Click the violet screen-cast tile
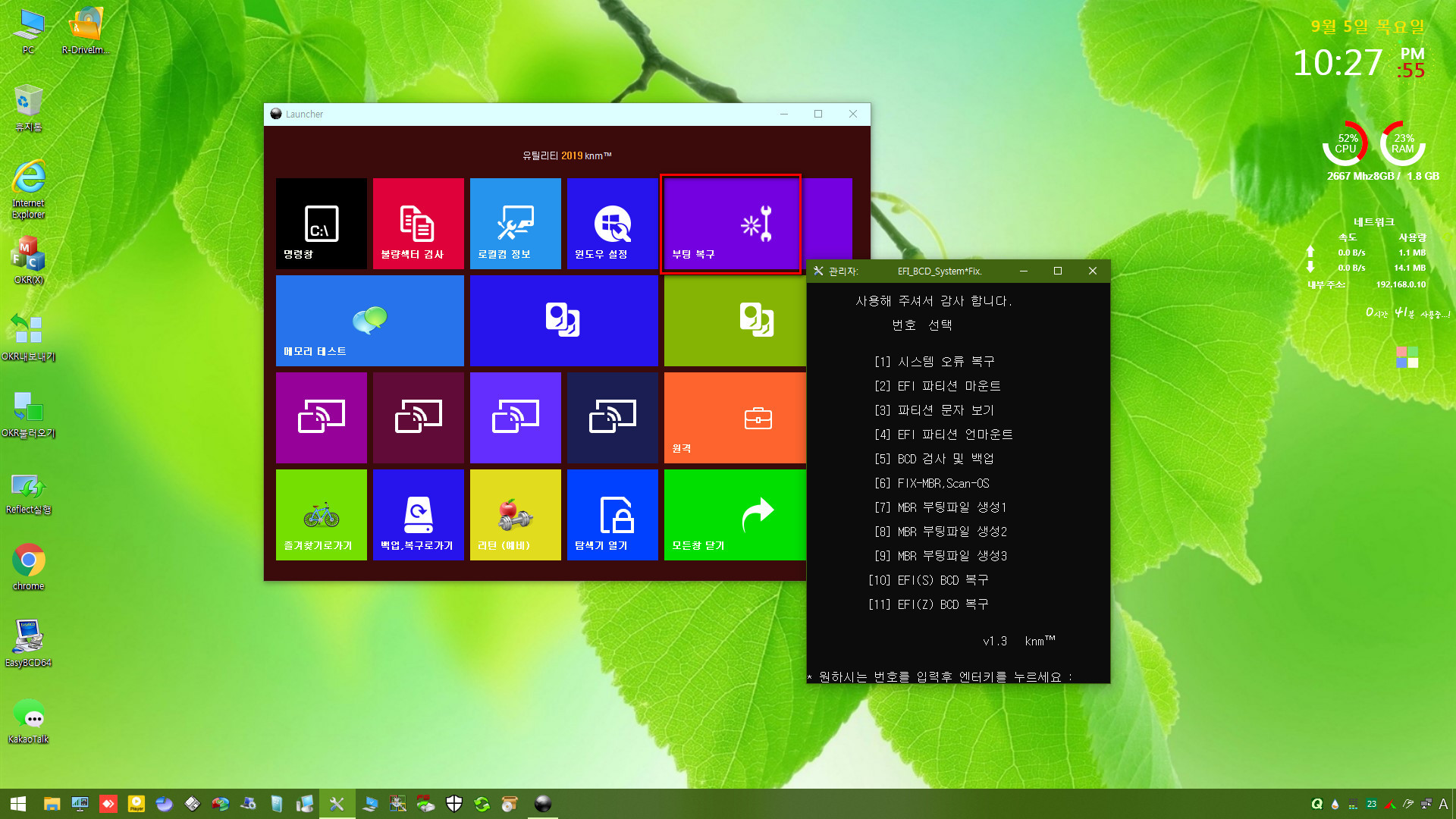The width and height of the screenshot is (1456, 819). (515, 418)
